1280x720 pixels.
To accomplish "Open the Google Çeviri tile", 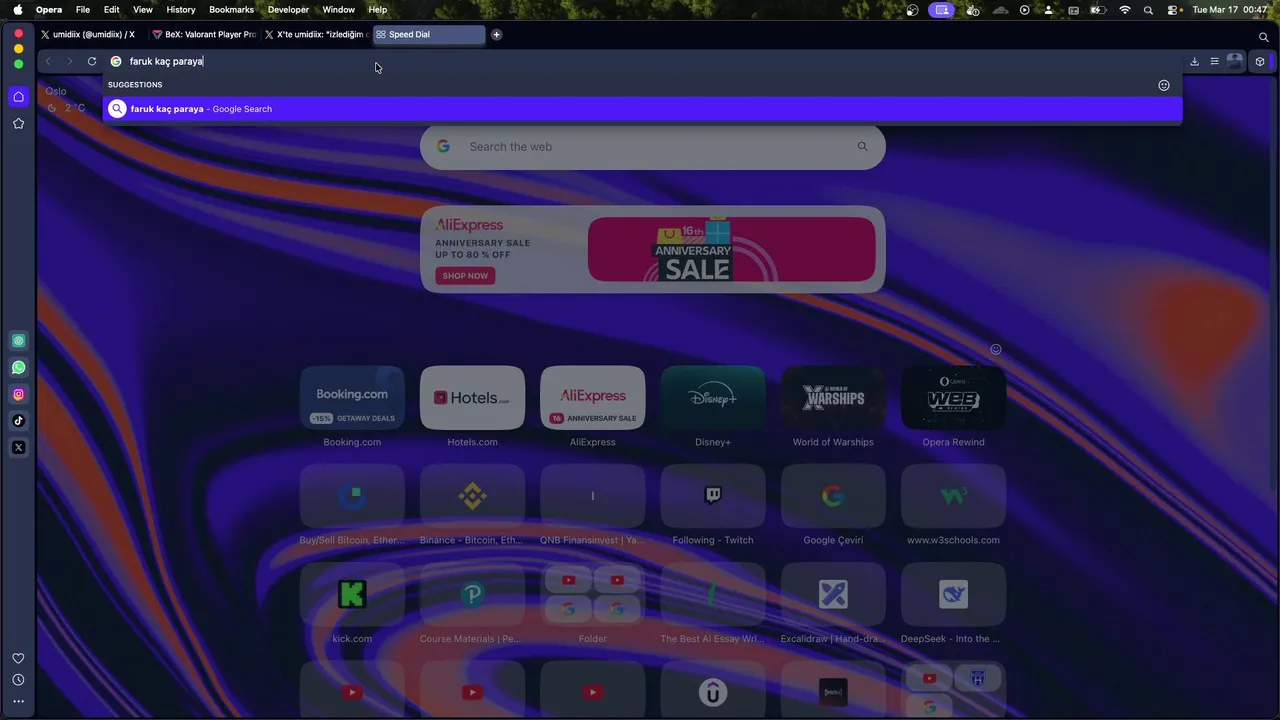I will tap(833, 496).
